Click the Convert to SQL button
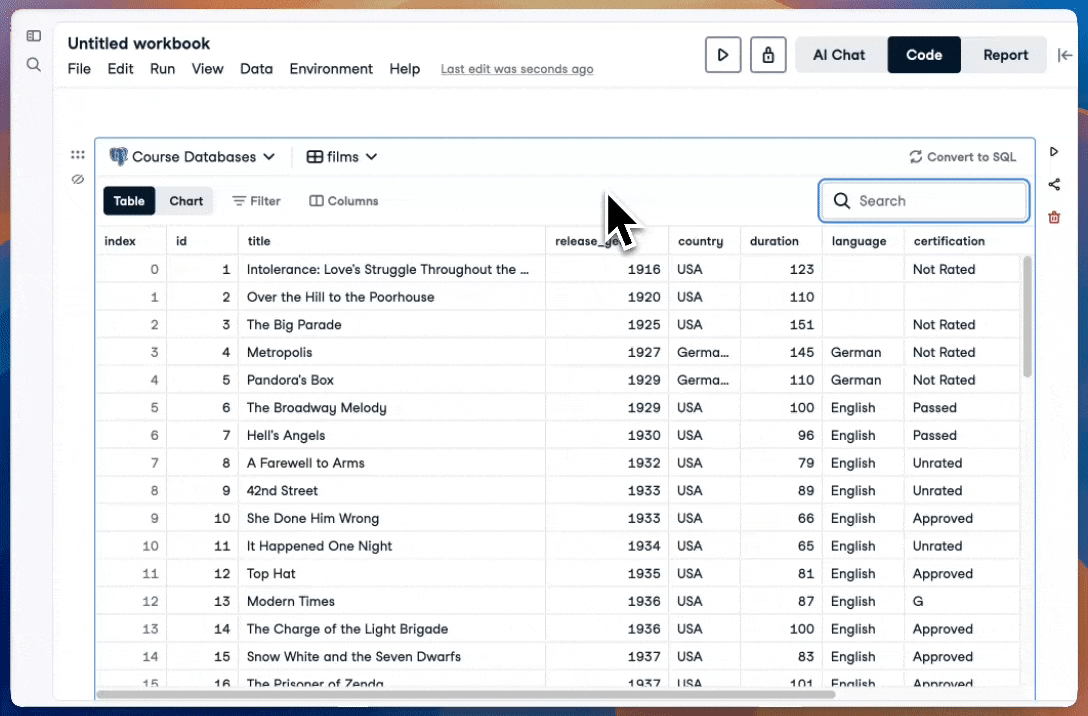The image size is (1088, 716). click(962, 157)
